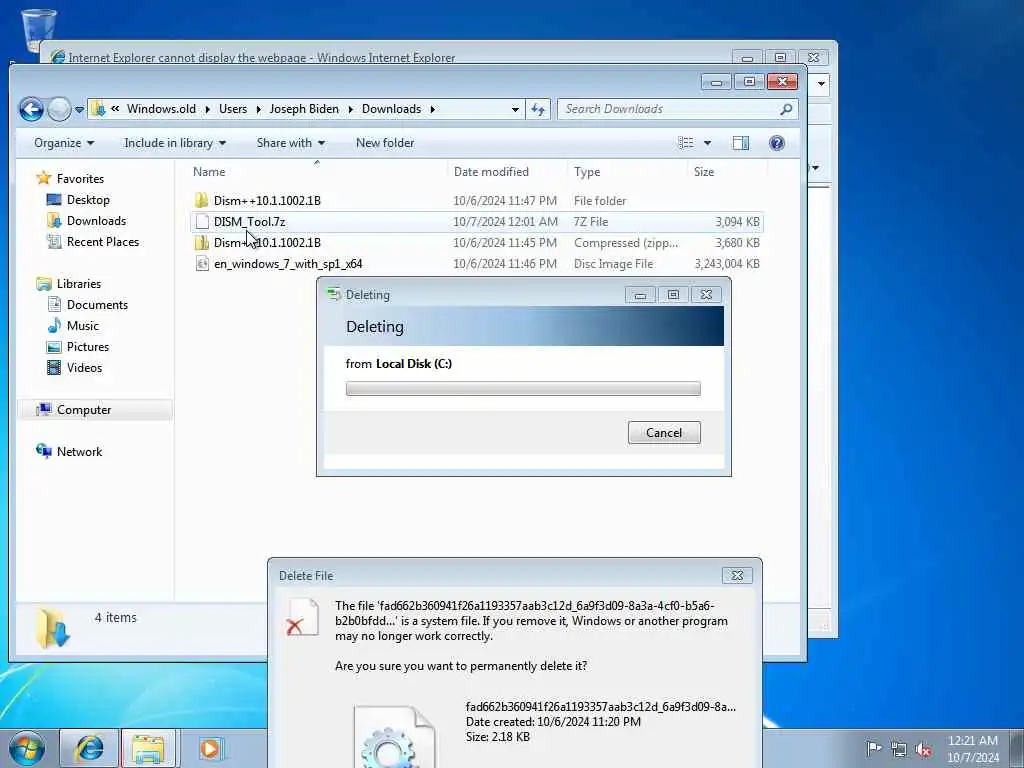Click the Downloads folder icon in details pane
Screen dimensions: 1024x768
tap(53, 628)
